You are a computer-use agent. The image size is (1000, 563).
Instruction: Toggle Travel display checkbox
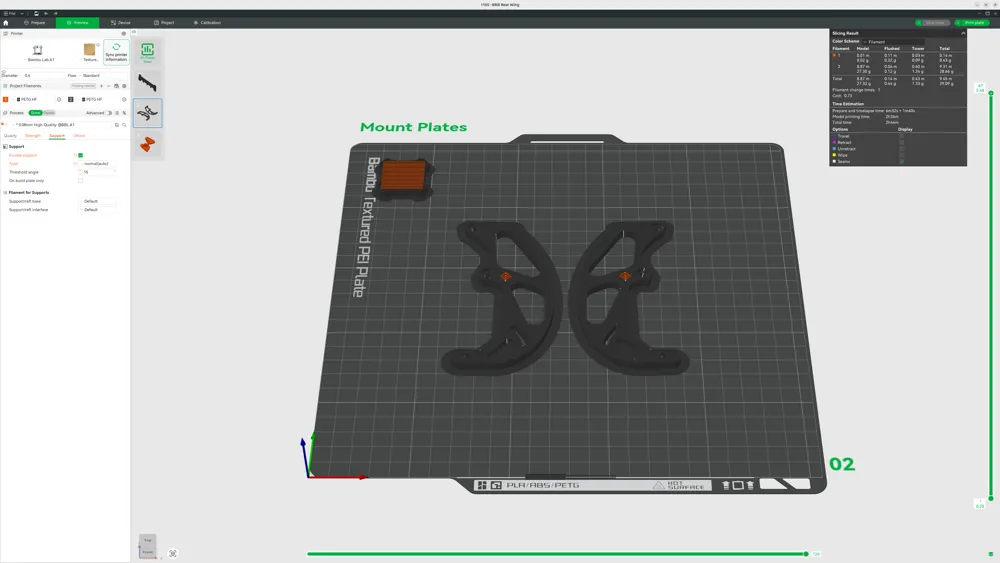click(901, 136)
